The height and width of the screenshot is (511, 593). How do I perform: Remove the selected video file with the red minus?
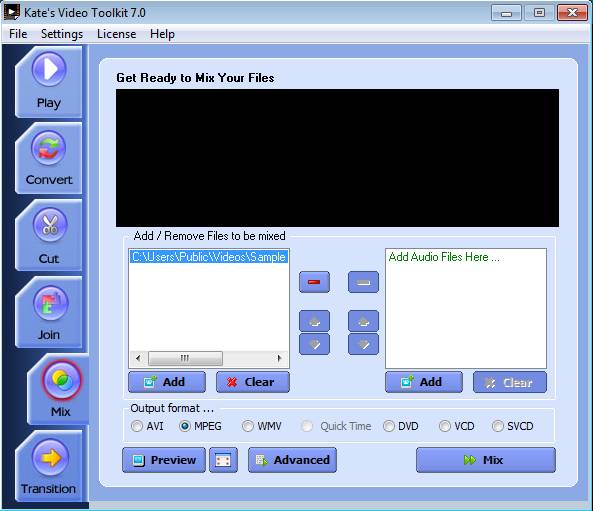click(314, 282)
